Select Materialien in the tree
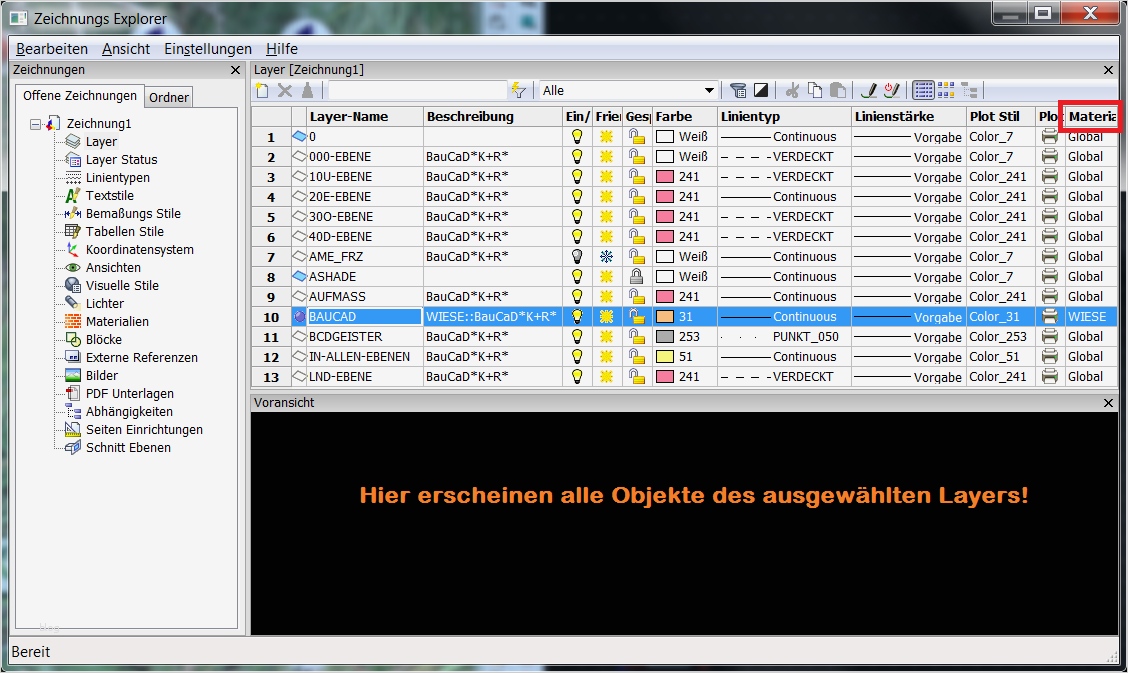Image resolution: width=1128 pixels, height=673 pixels. point(117,321)
